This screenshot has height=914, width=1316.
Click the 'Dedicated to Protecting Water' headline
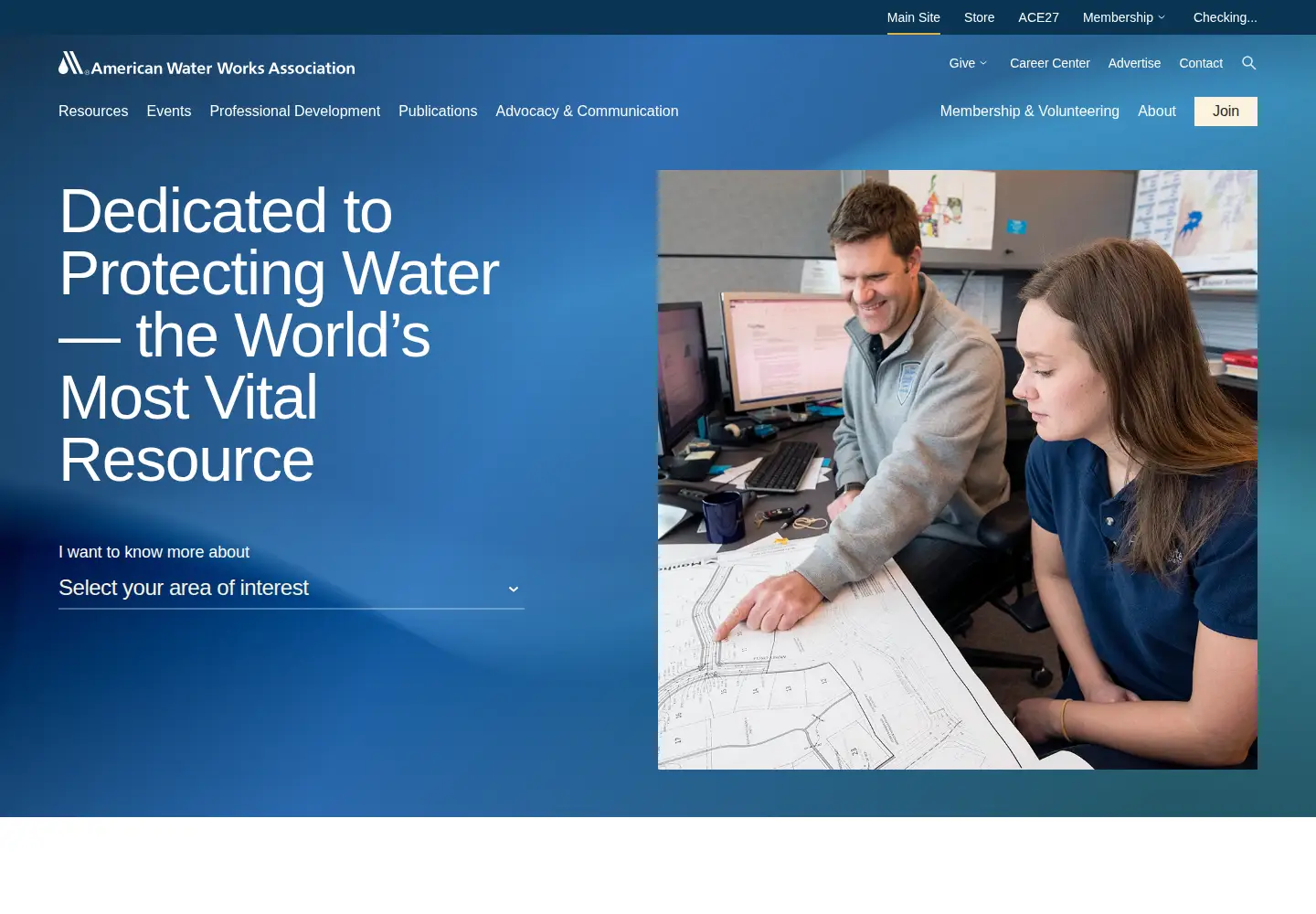click(279, 335)
